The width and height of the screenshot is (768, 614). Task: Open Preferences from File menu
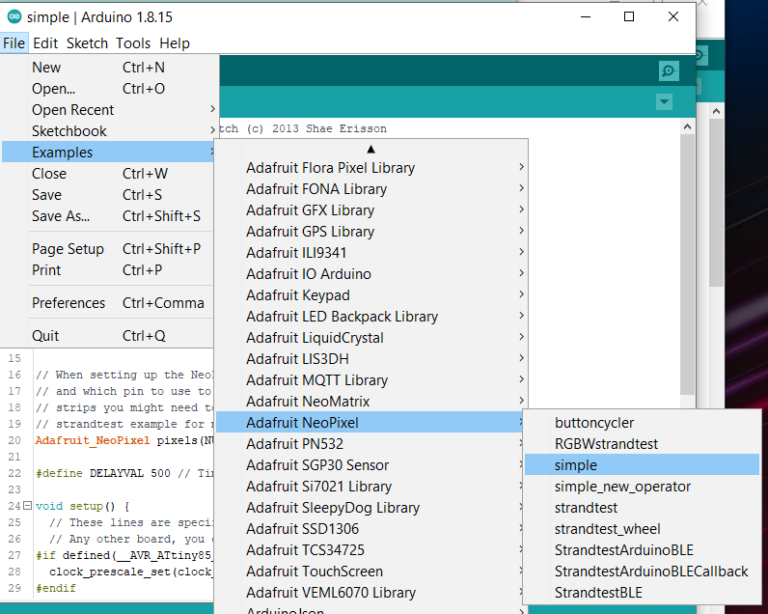tap(108, 303)
